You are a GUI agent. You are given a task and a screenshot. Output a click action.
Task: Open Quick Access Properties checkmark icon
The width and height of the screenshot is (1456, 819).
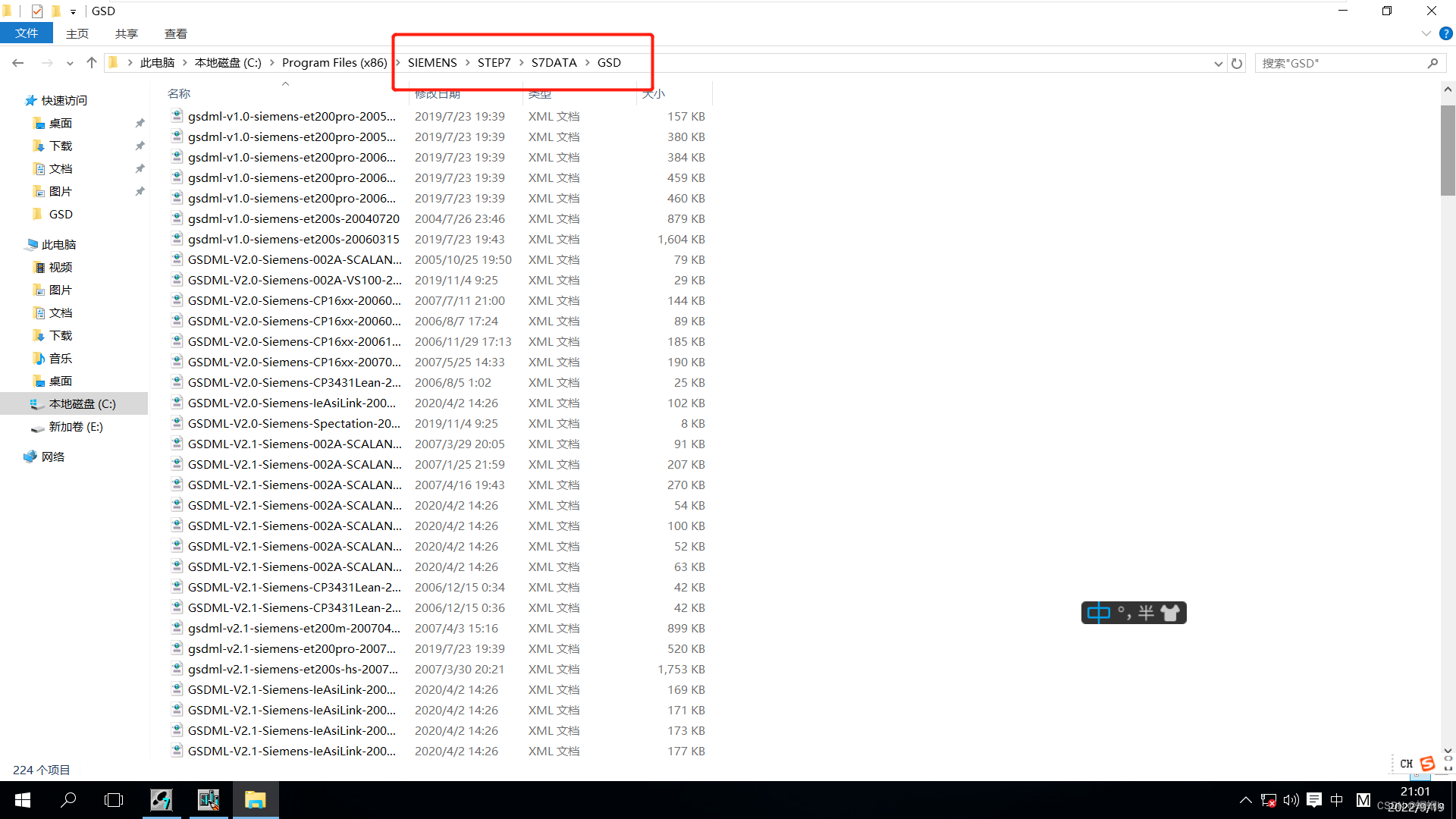click(36, 11)
